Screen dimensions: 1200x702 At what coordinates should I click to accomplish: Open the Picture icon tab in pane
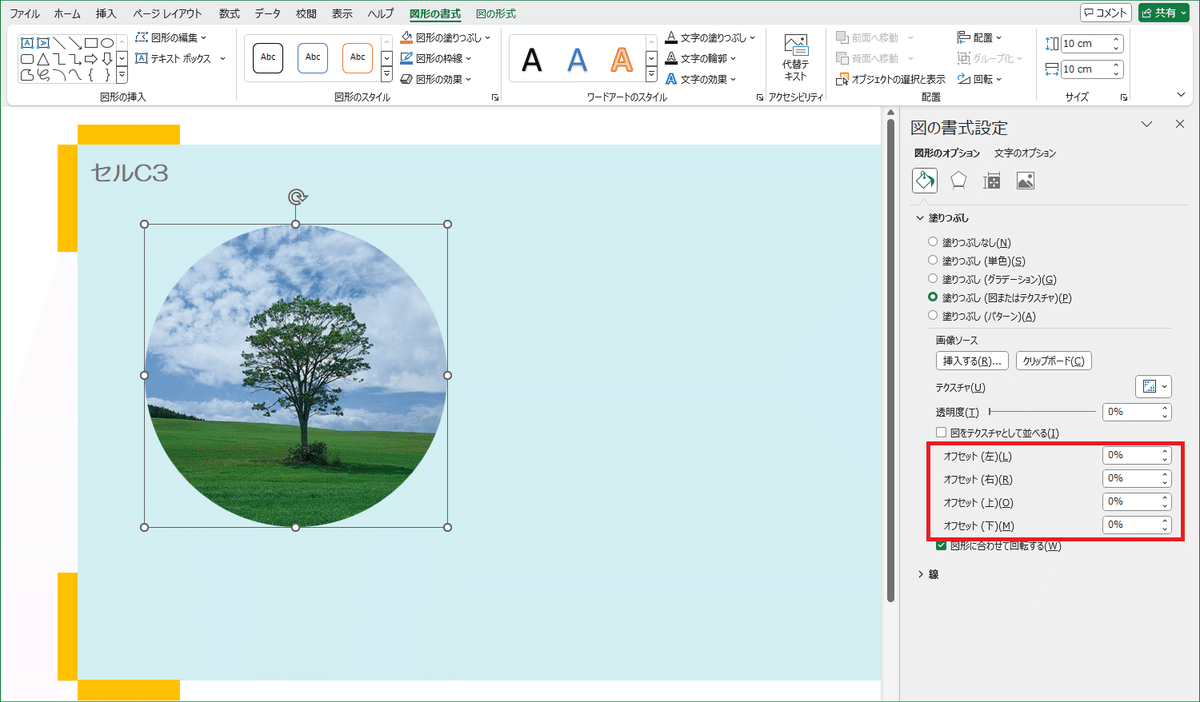[x=1025, y=180]
